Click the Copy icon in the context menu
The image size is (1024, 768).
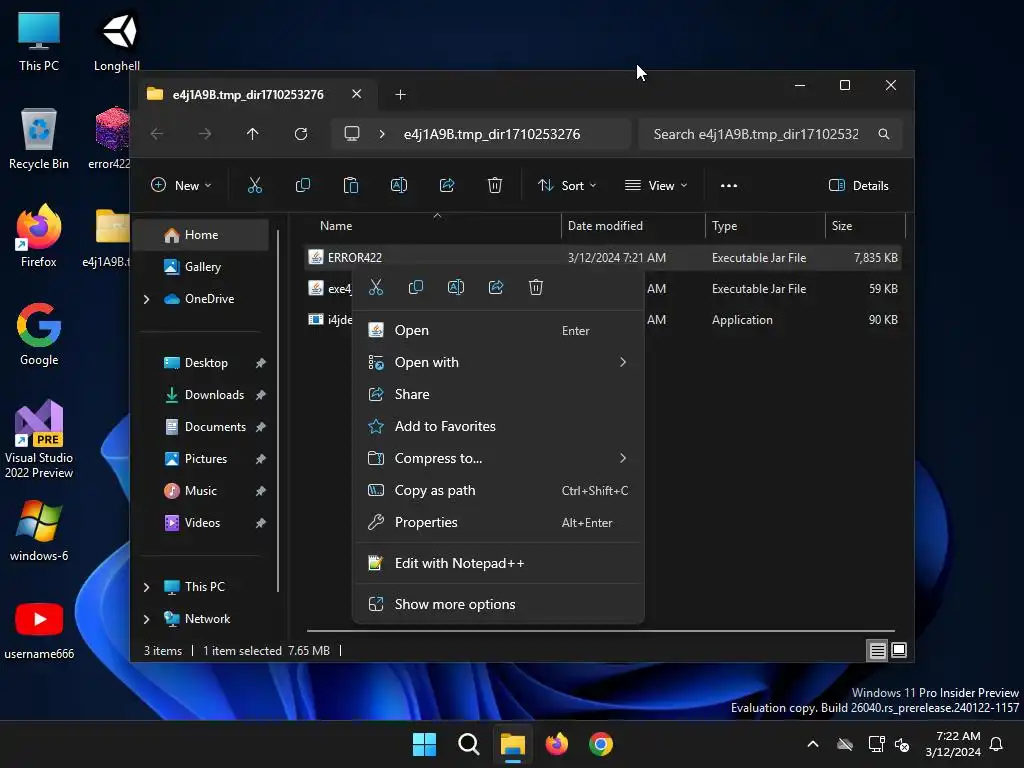coord(416,287)
